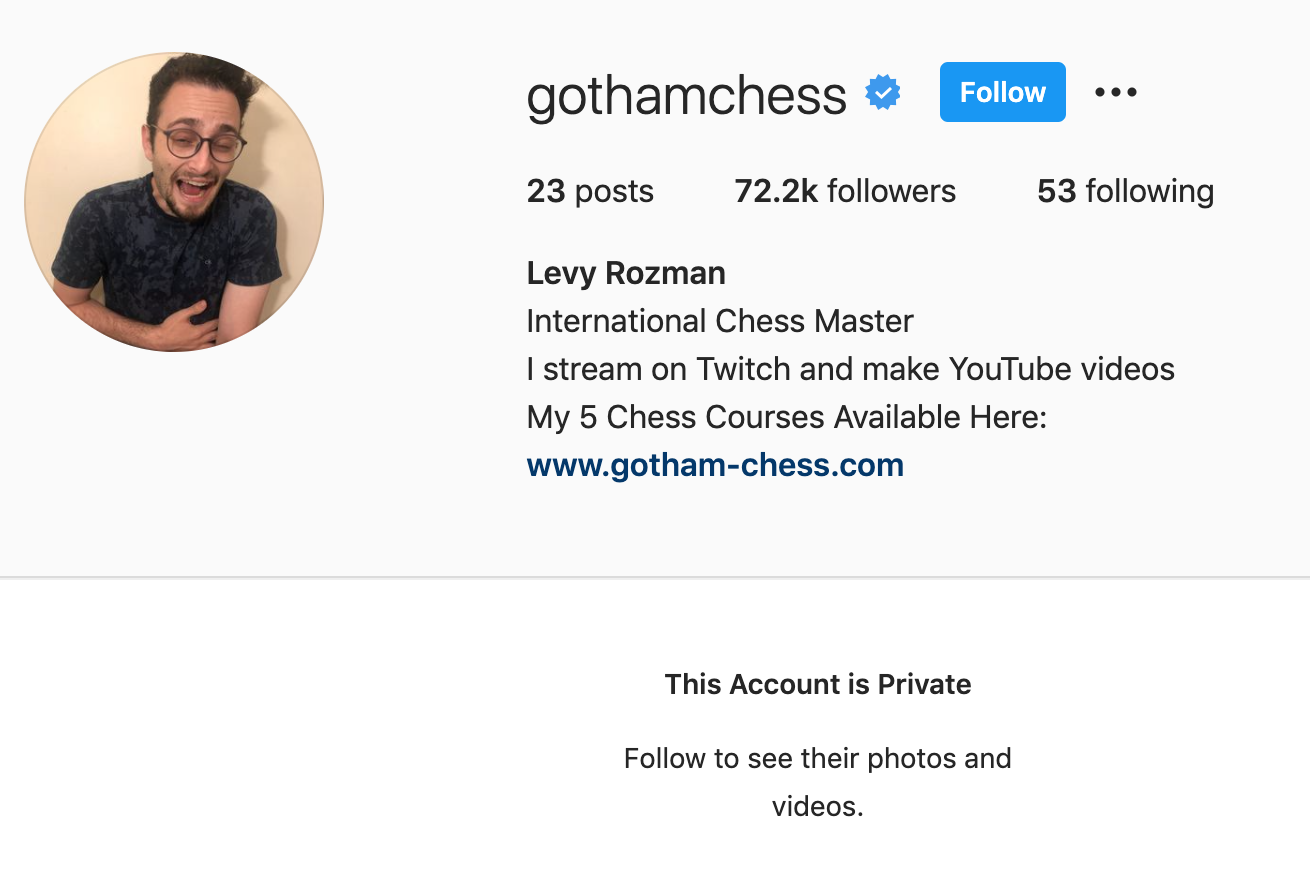Screen dimensions: 1310x888
Task: Click the Follow button
Action: (x=1002, y=92)
